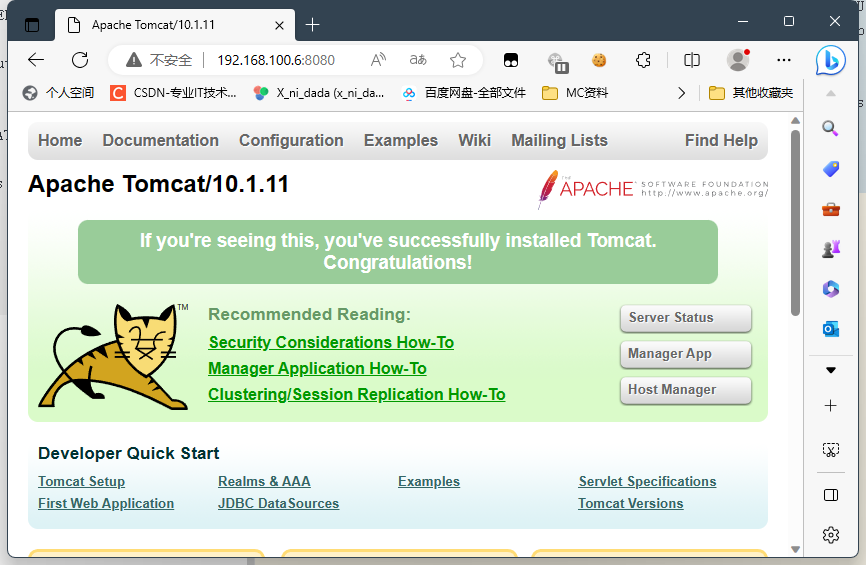The width and height of the screenshot is (866, 565).
Task: Add a sidebar app with plus icon
Action: point(831,406)
